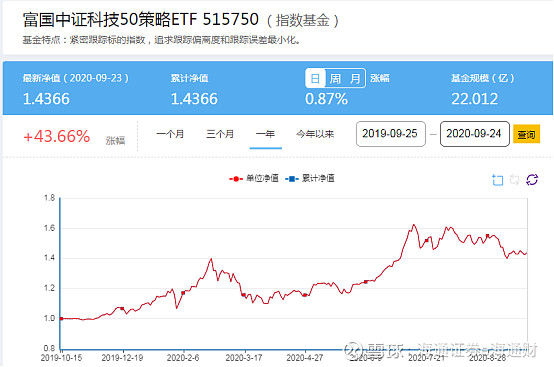Image resolution: width=554 pixels, height=367 pixels.
Task: Click the data marker above 2020-8-28
Action: point(488,236)
